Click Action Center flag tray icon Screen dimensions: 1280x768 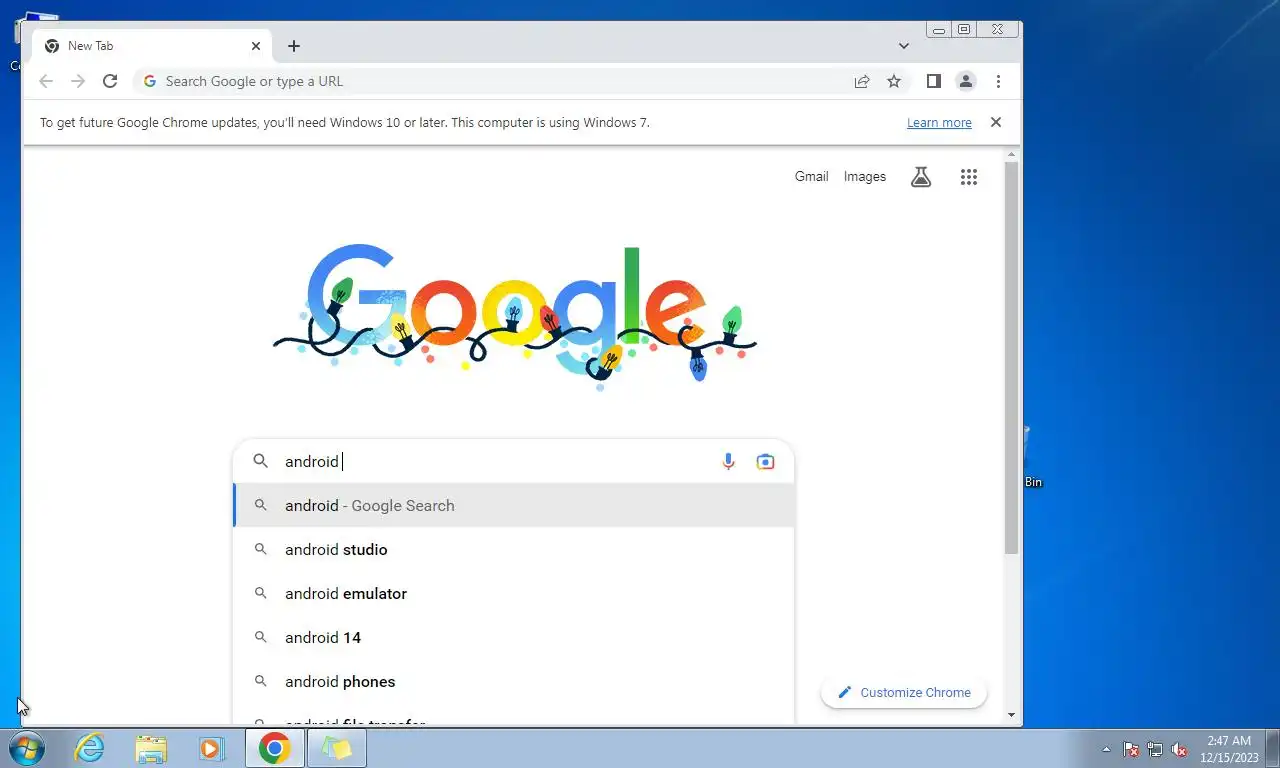pyautogui.click(x=1131, y=749)
